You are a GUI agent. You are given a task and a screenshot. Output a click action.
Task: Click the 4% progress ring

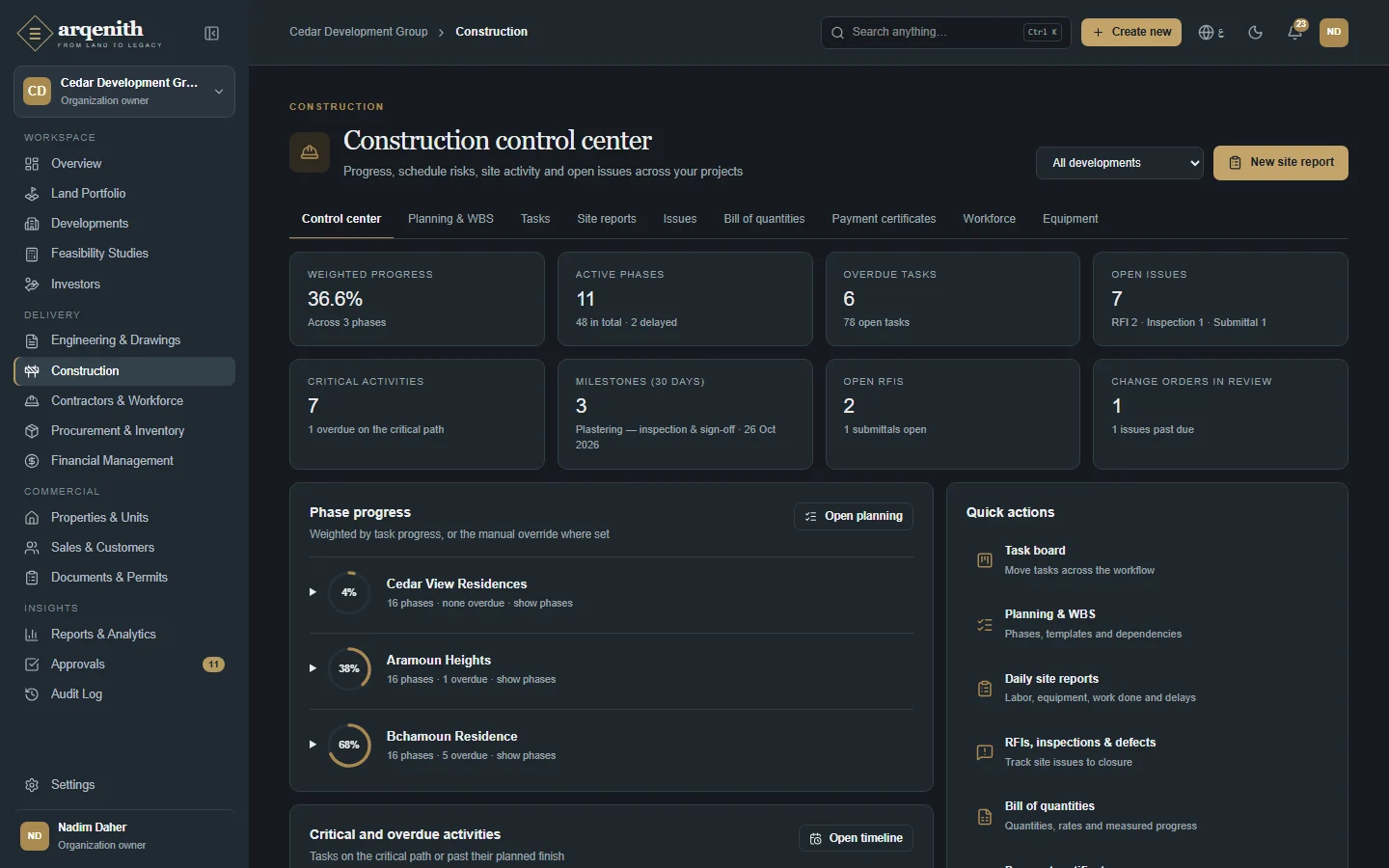tap(349, 593)
